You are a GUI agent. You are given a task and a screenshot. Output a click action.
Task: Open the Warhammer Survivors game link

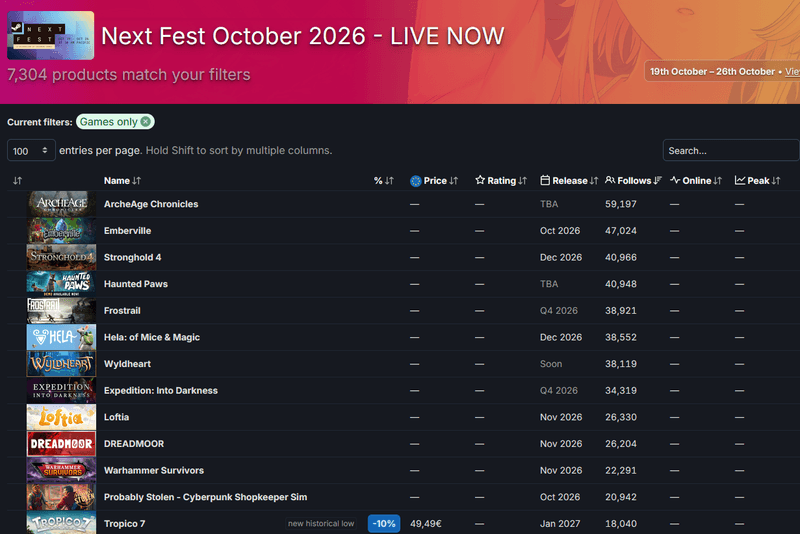click(x=154, y=470)
